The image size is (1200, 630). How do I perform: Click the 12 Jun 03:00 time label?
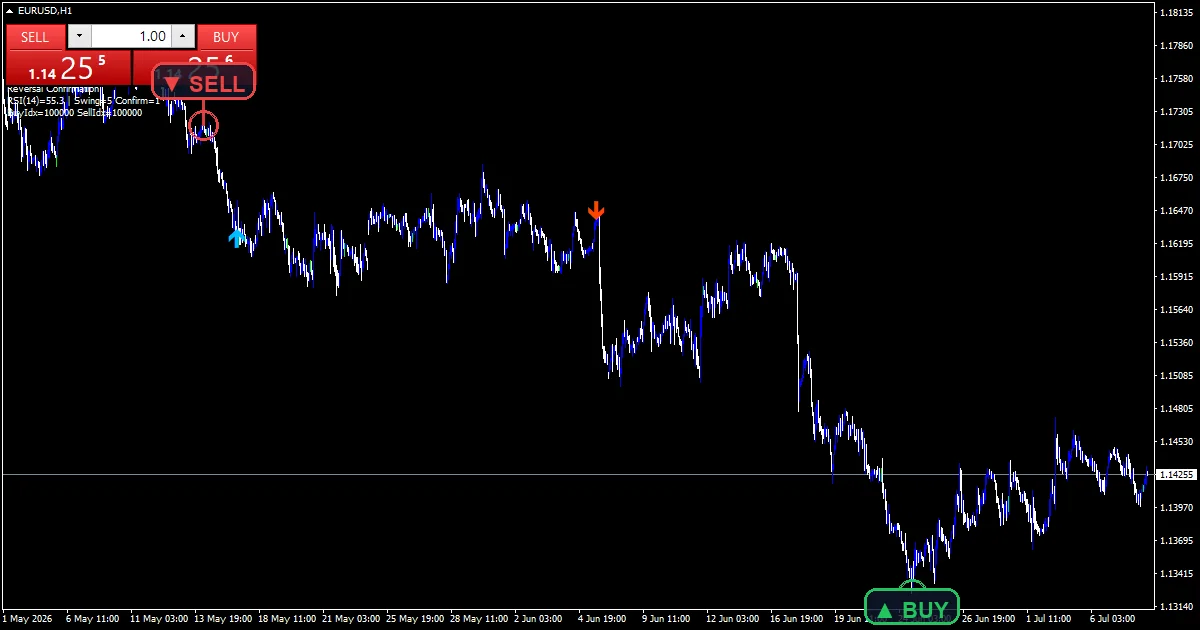(735, 619)
